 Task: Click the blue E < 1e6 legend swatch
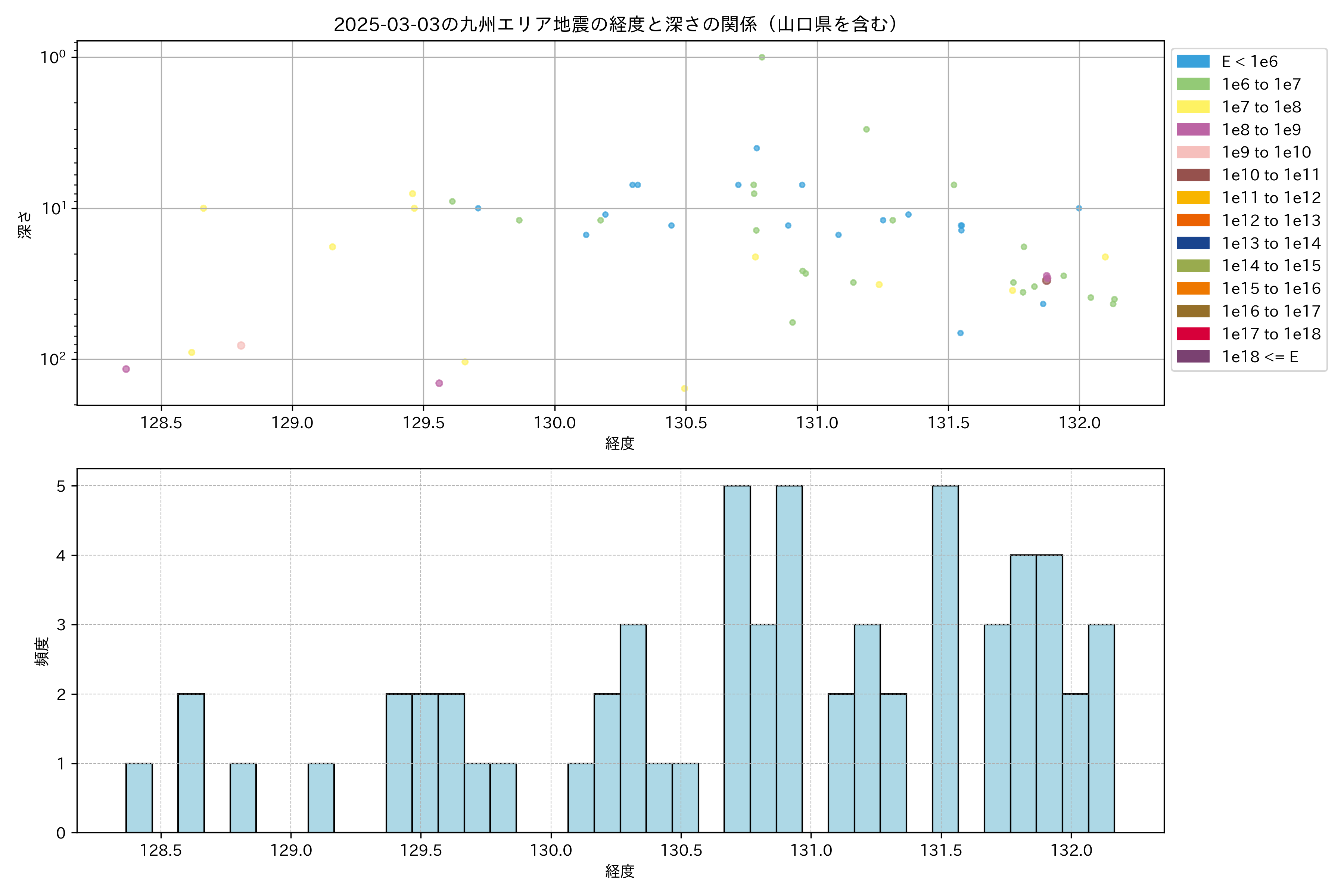(x=1193, y=62)
